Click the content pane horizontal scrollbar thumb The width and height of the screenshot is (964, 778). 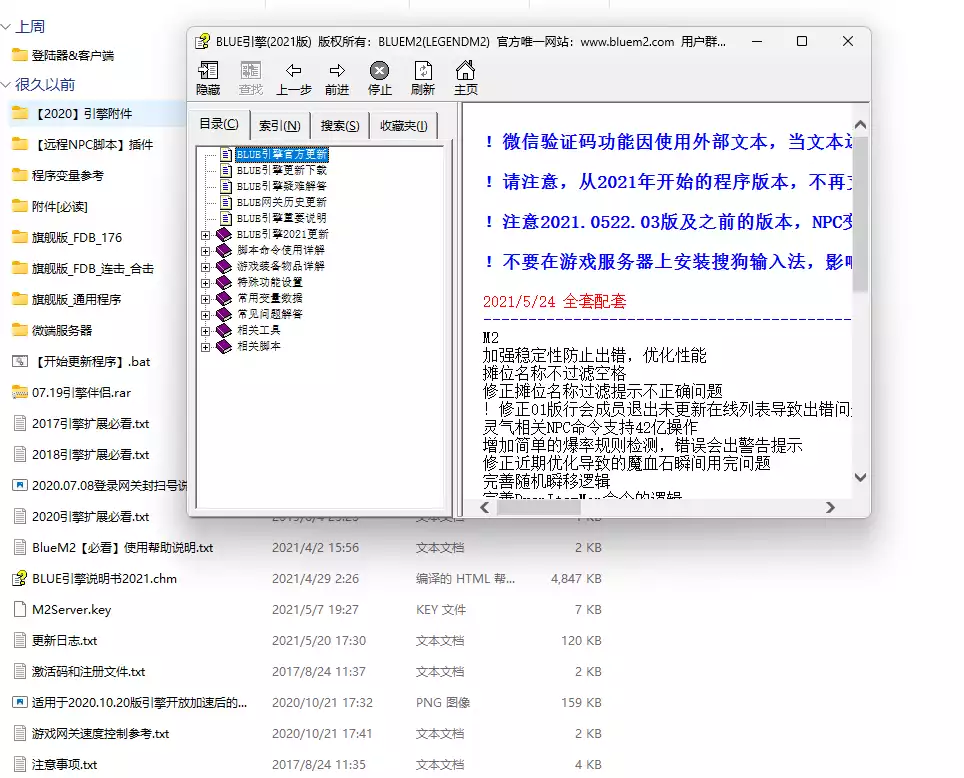point(539,507)
